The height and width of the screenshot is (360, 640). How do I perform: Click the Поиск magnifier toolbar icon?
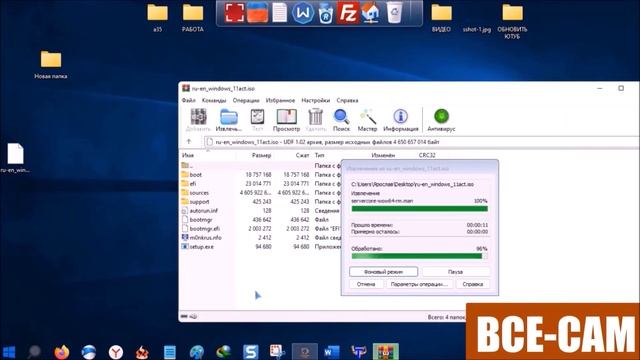341,120
